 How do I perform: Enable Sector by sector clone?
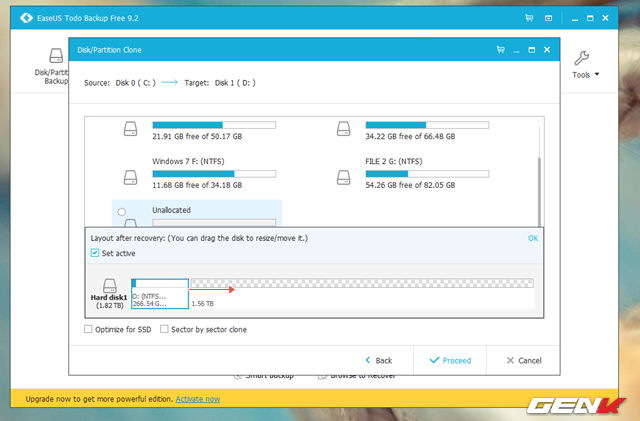click(164, 329)
